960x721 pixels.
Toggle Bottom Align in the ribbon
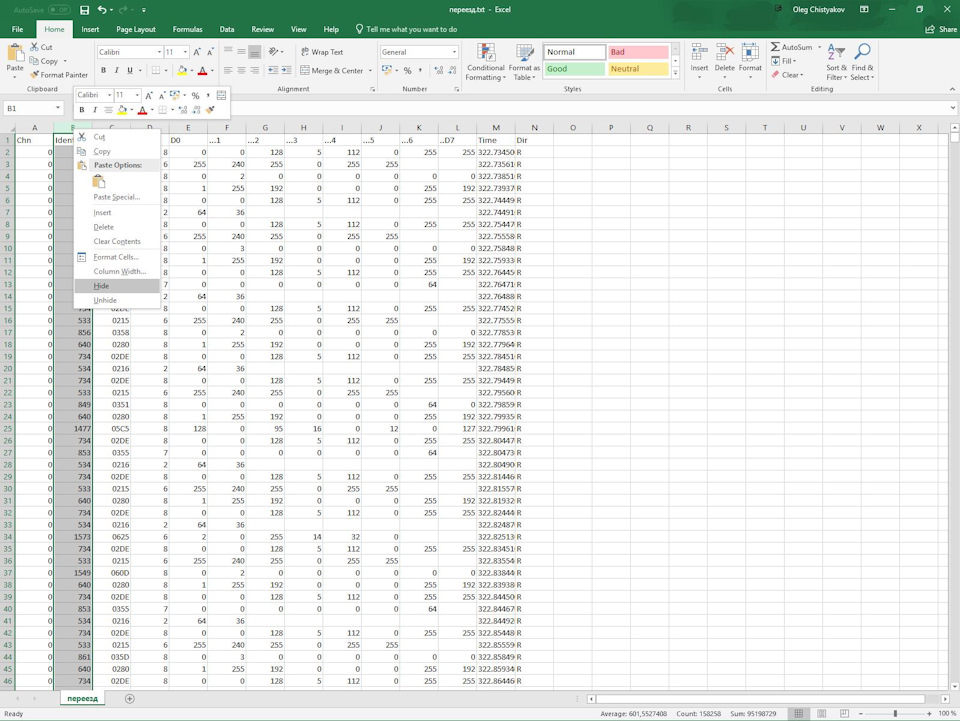point(255,52)
